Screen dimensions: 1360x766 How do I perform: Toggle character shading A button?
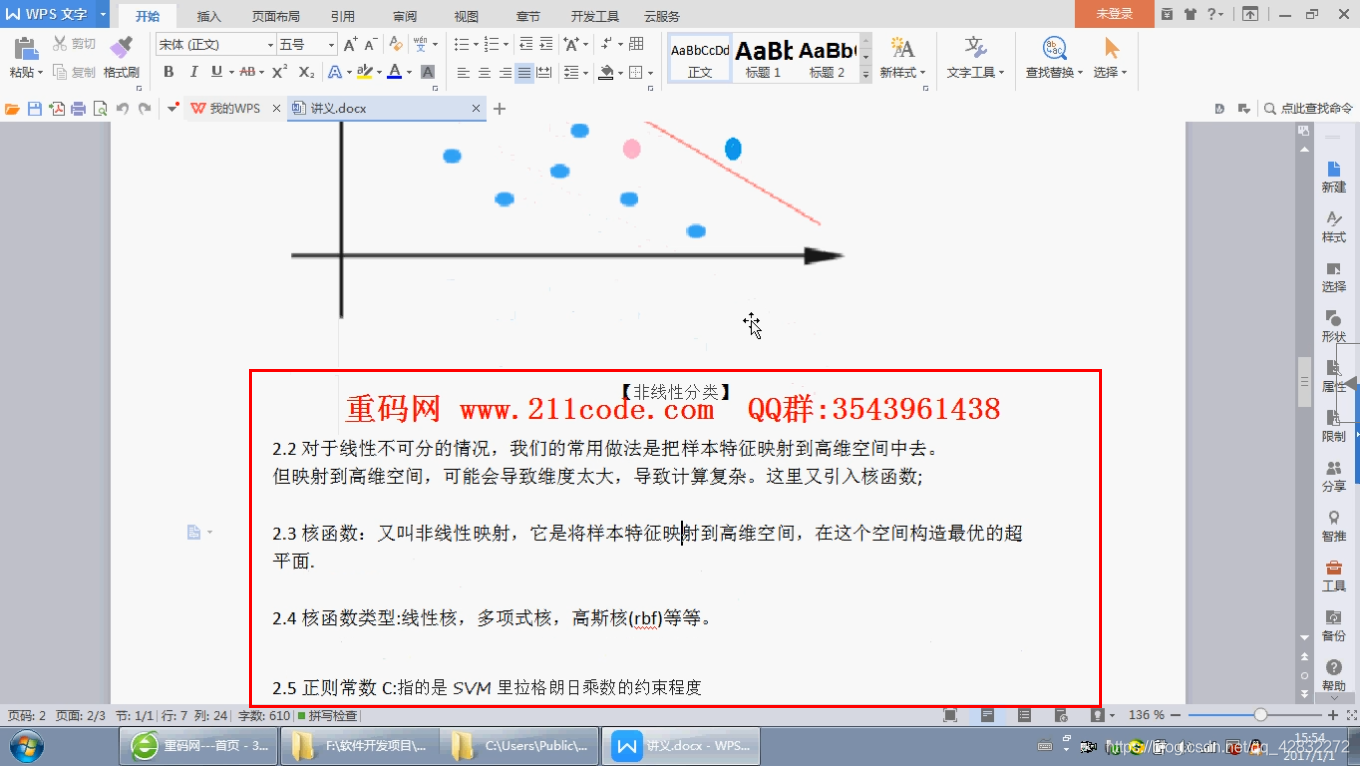click(428, 72)
